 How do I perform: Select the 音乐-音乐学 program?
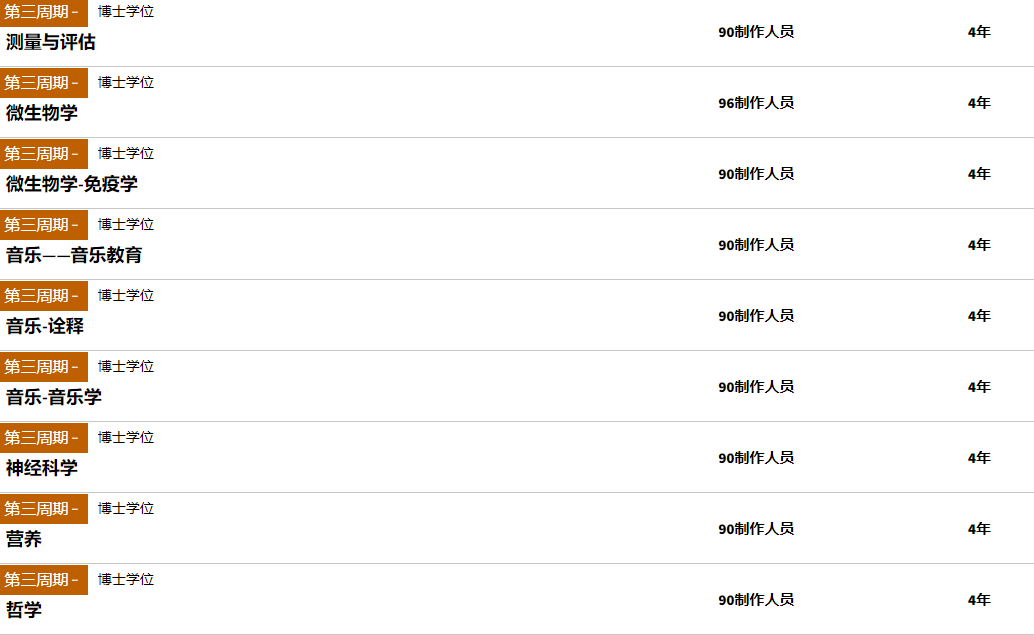[x=54, y=397]
